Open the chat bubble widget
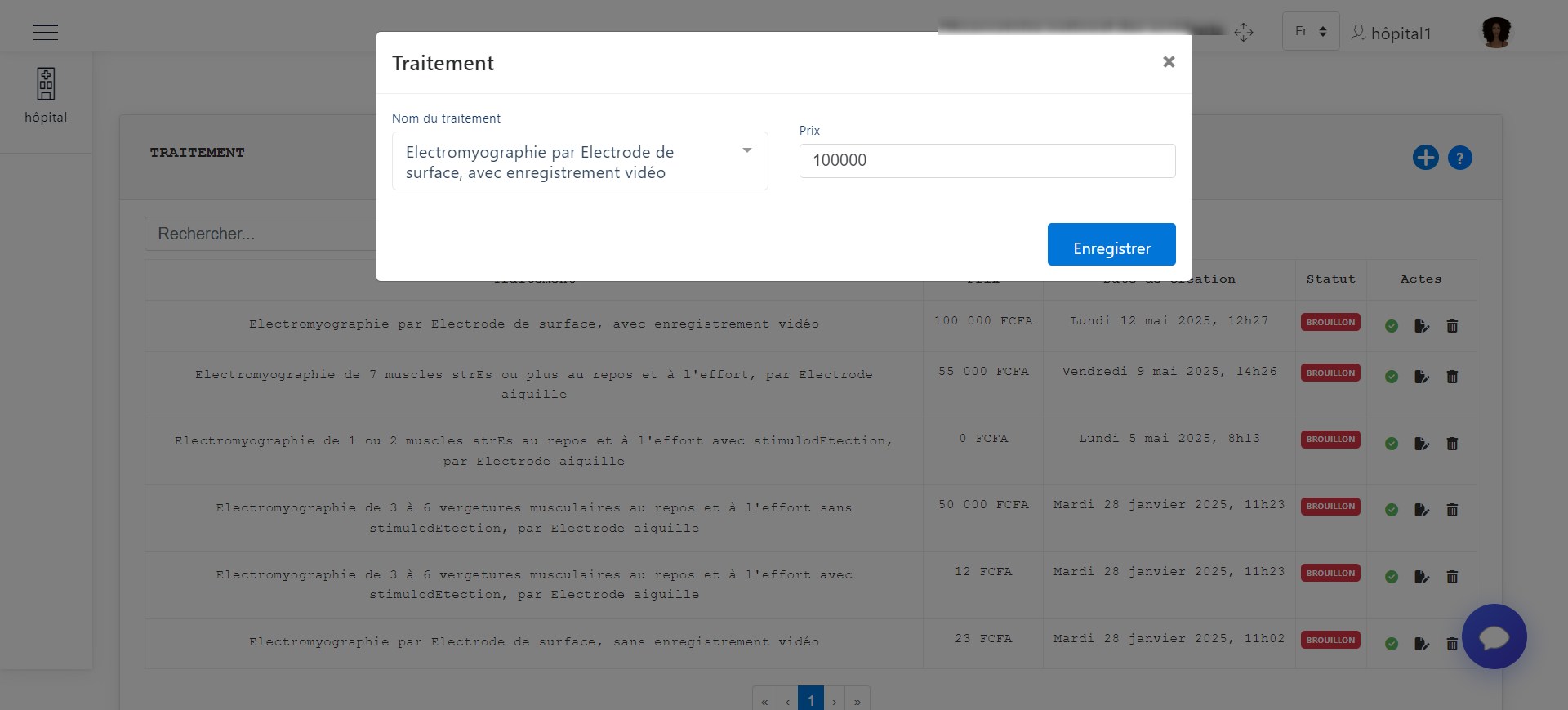The image size is (1568, 710). (1494, 636)
